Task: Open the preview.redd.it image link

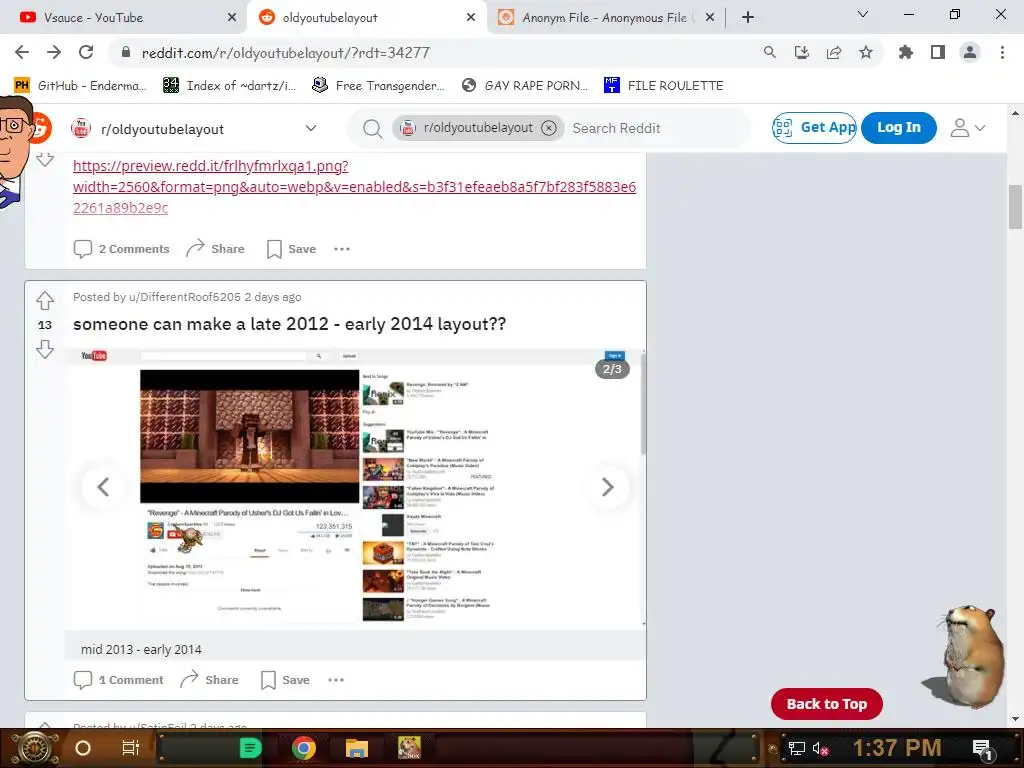Action: [355, 187]
